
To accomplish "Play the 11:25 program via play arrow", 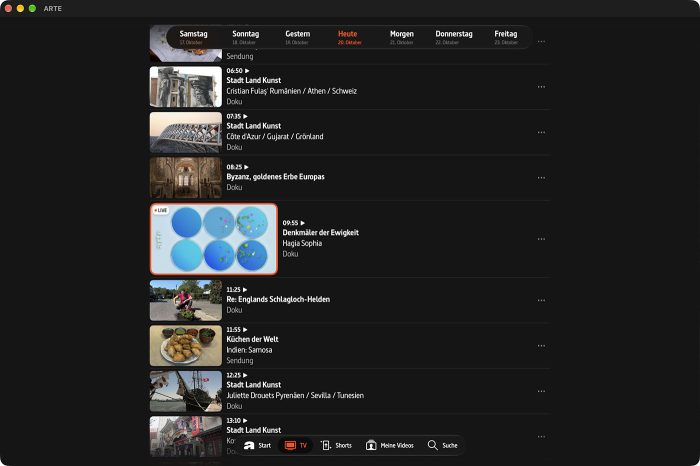I will pos(245,289).
